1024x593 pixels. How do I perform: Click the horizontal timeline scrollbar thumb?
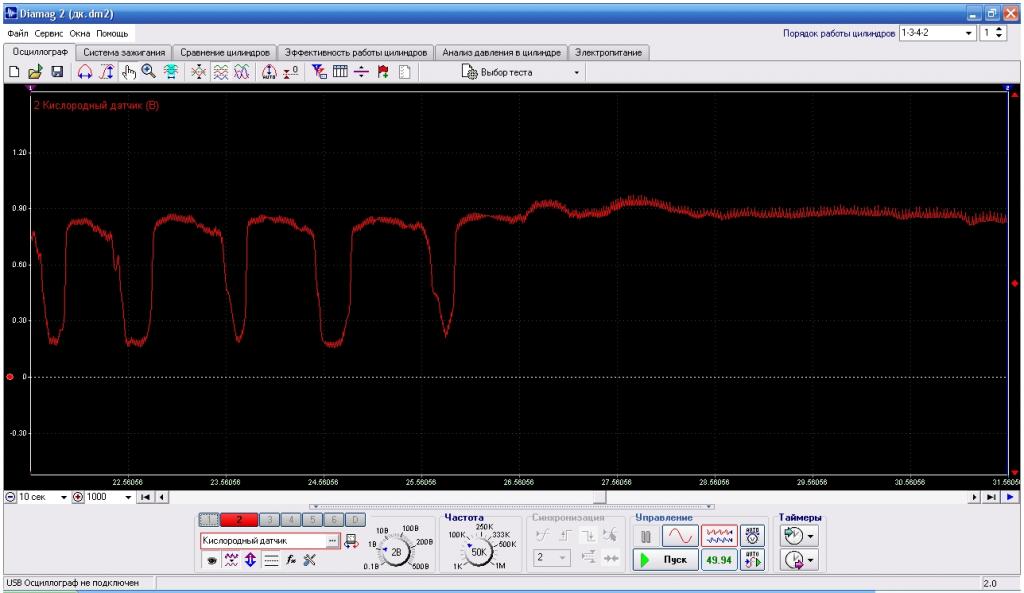600,497
